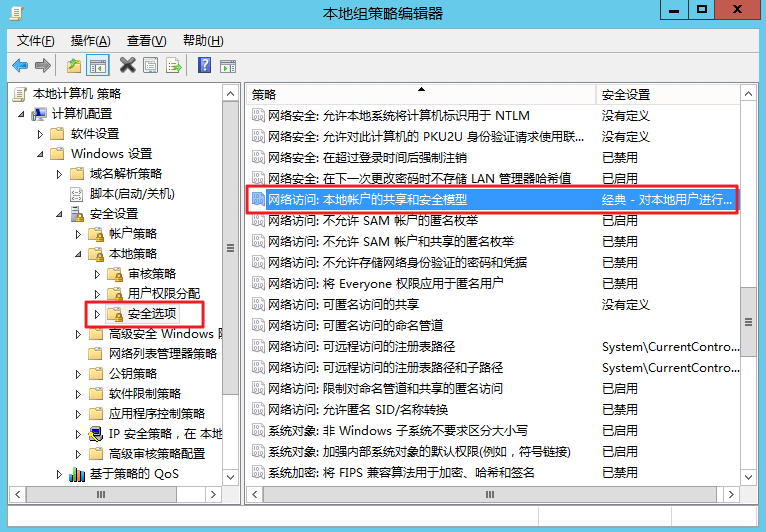Toggle the show/hide console tree icon
The height and width of the screenshot is (532, 766).
pyautogui.click(x=98, y=65)
